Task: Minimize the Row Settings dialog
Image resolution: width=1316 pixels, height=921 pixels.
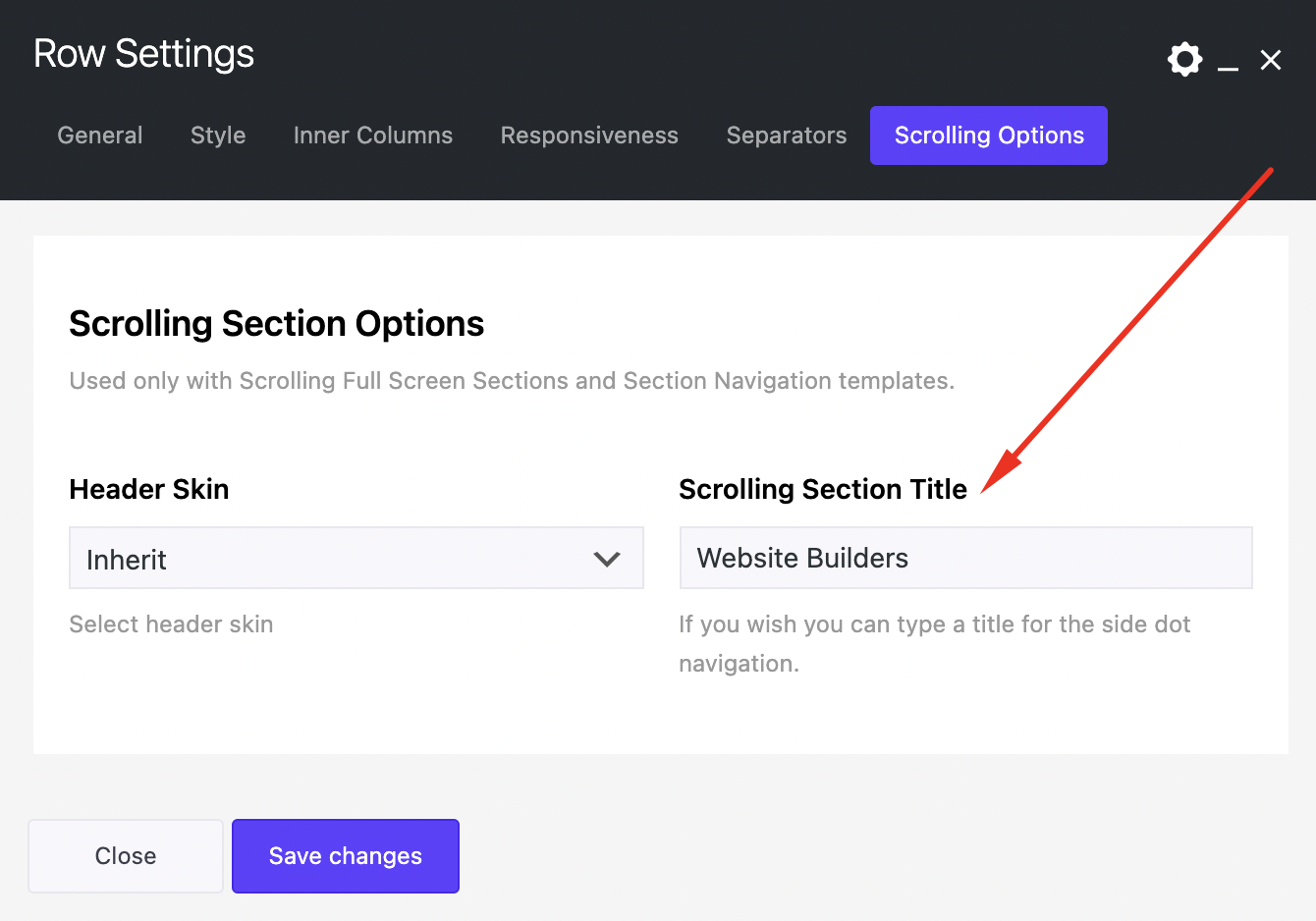Action: [1228, 63]
